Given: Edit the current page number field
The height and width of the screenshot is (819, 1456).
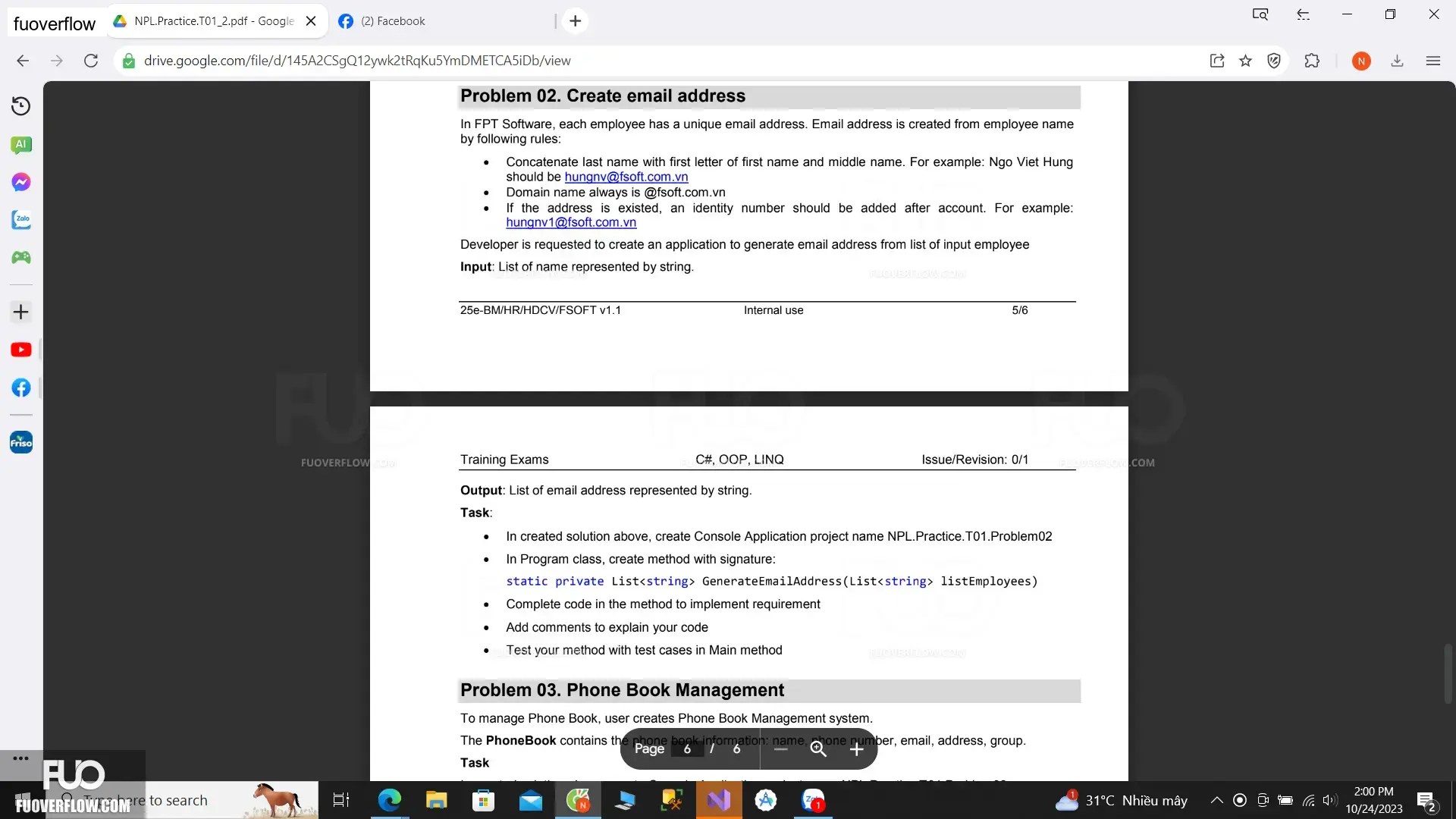Looking at the screenshot, I should 687,749.
